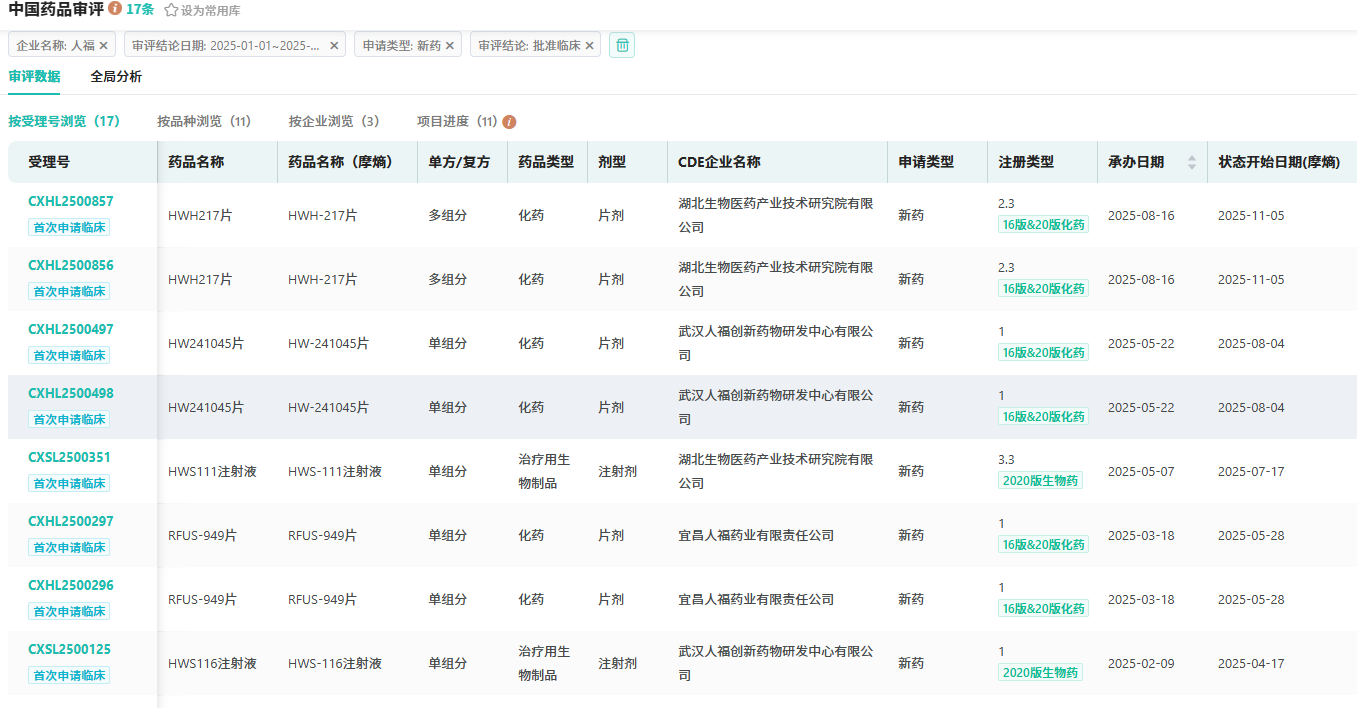
Task: Open acceptance number CXHL2500297 link
Action: [x=71, y=521]
